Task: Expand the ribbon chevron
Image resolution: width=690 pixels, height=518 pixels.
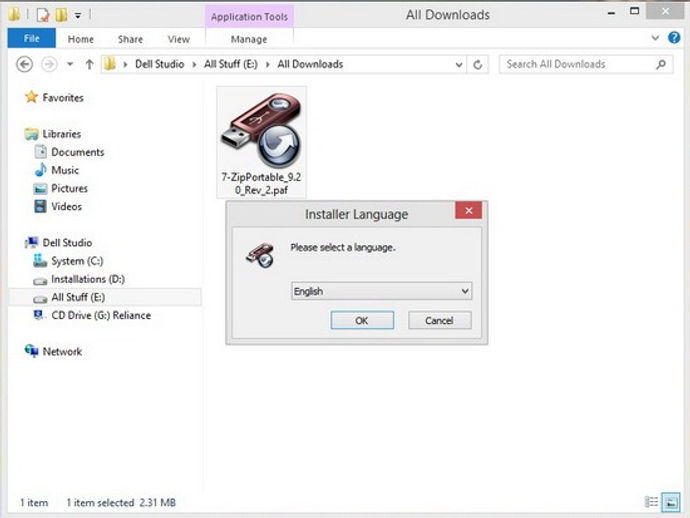Action: (655, 38)
